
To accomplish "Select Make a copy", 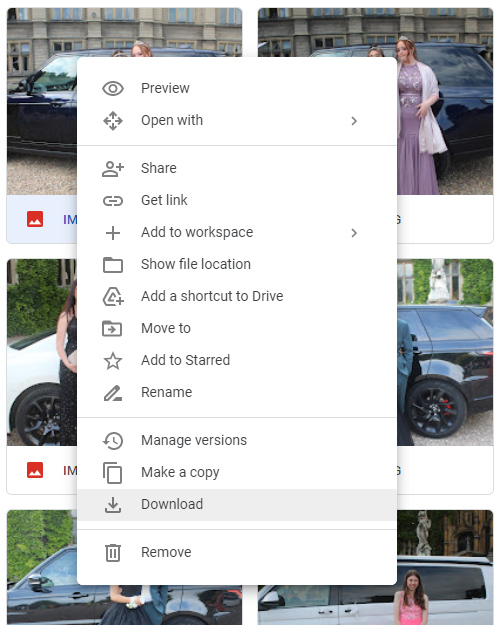I will (x=237, y=472).
